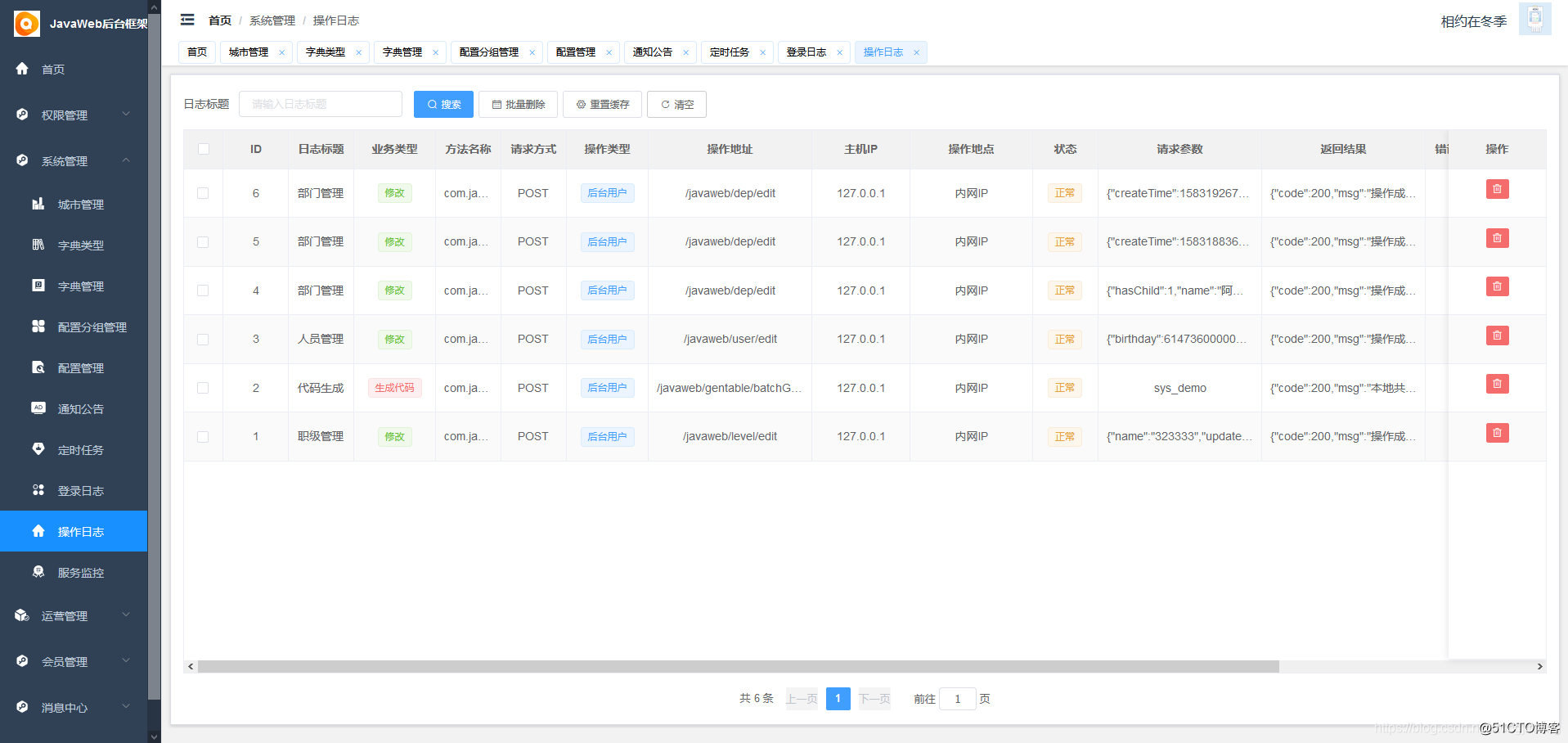
Task: Delete log row with ID 6
Action: (1497, 190)
